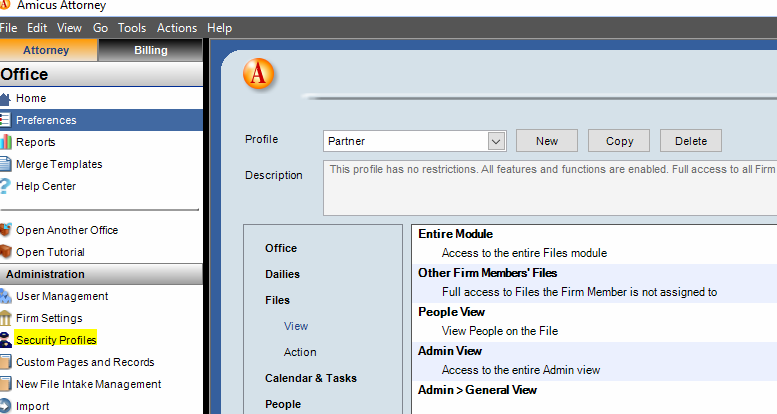Select Dailies category in profile tree
Viewport: 777px width, 414px height.
[x=282, y=274]
